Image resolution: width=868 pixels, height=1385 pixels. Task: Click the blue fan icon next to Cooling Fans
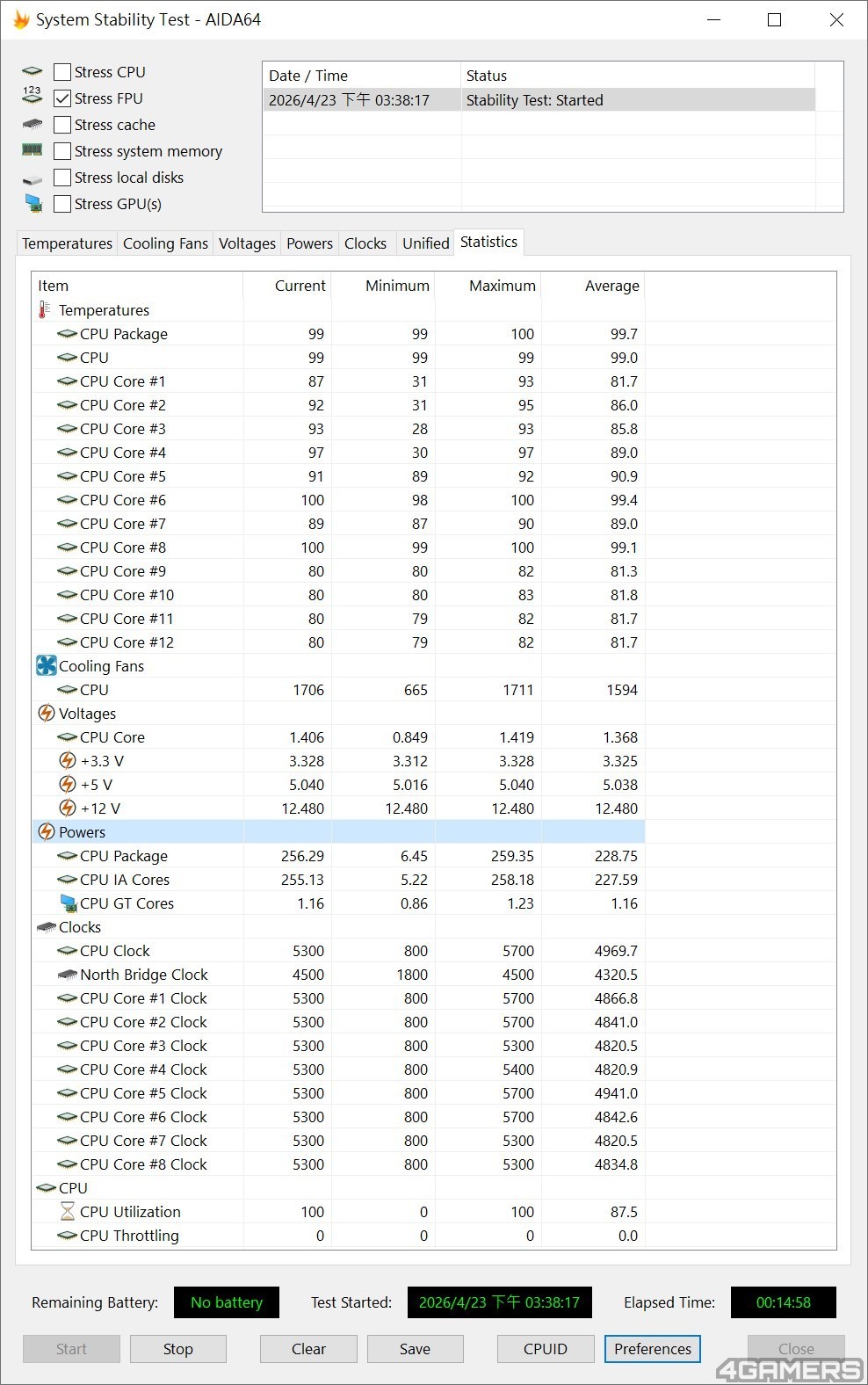pos(46,666)
